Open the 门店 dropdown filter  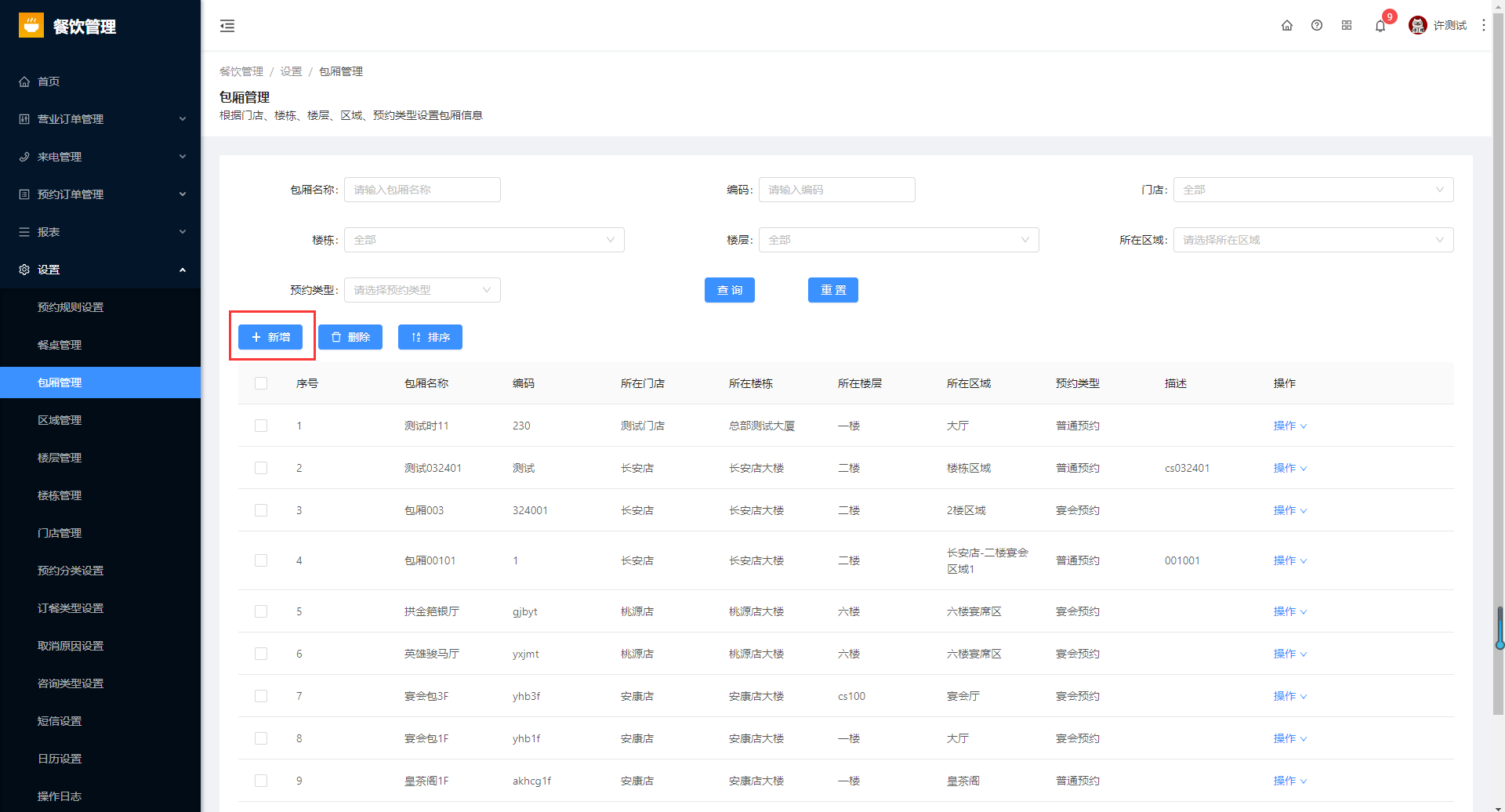[x=1313, y=190]
